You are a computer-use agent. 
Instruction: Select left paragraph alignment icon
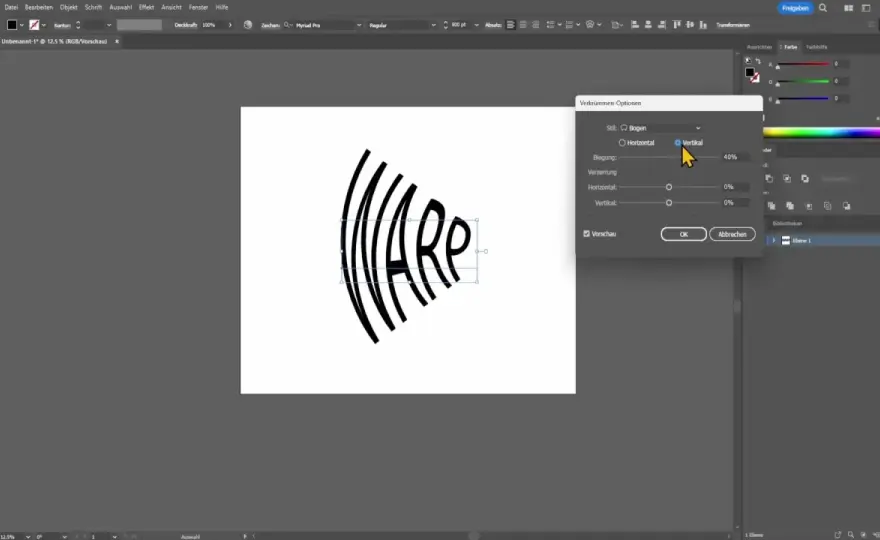point(510,25)
